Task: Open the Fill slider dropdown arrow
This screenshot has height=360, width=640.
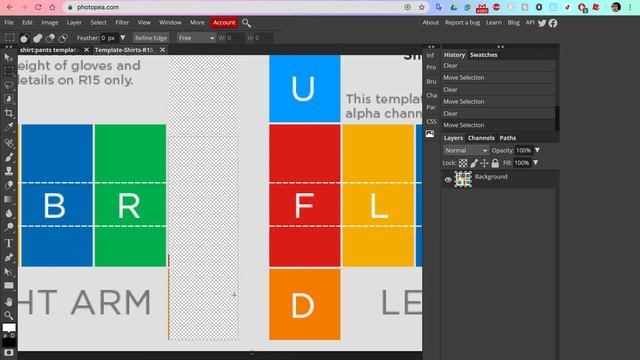Action: [536, 162]
